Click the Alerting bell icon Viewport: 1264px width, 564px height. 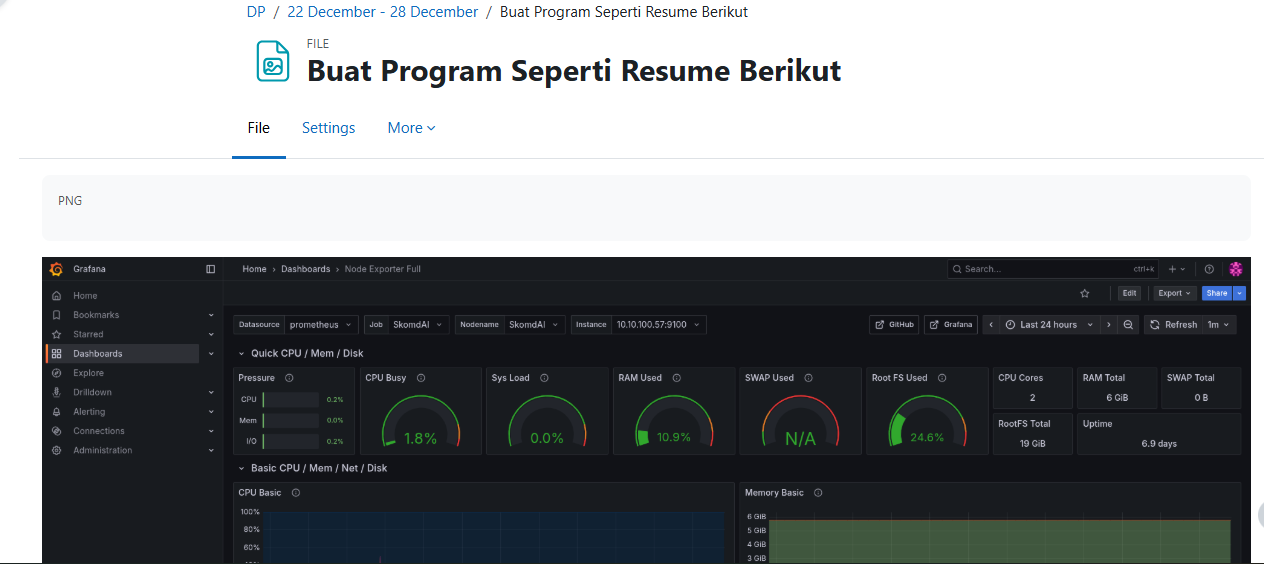click(x=56, y=411)
